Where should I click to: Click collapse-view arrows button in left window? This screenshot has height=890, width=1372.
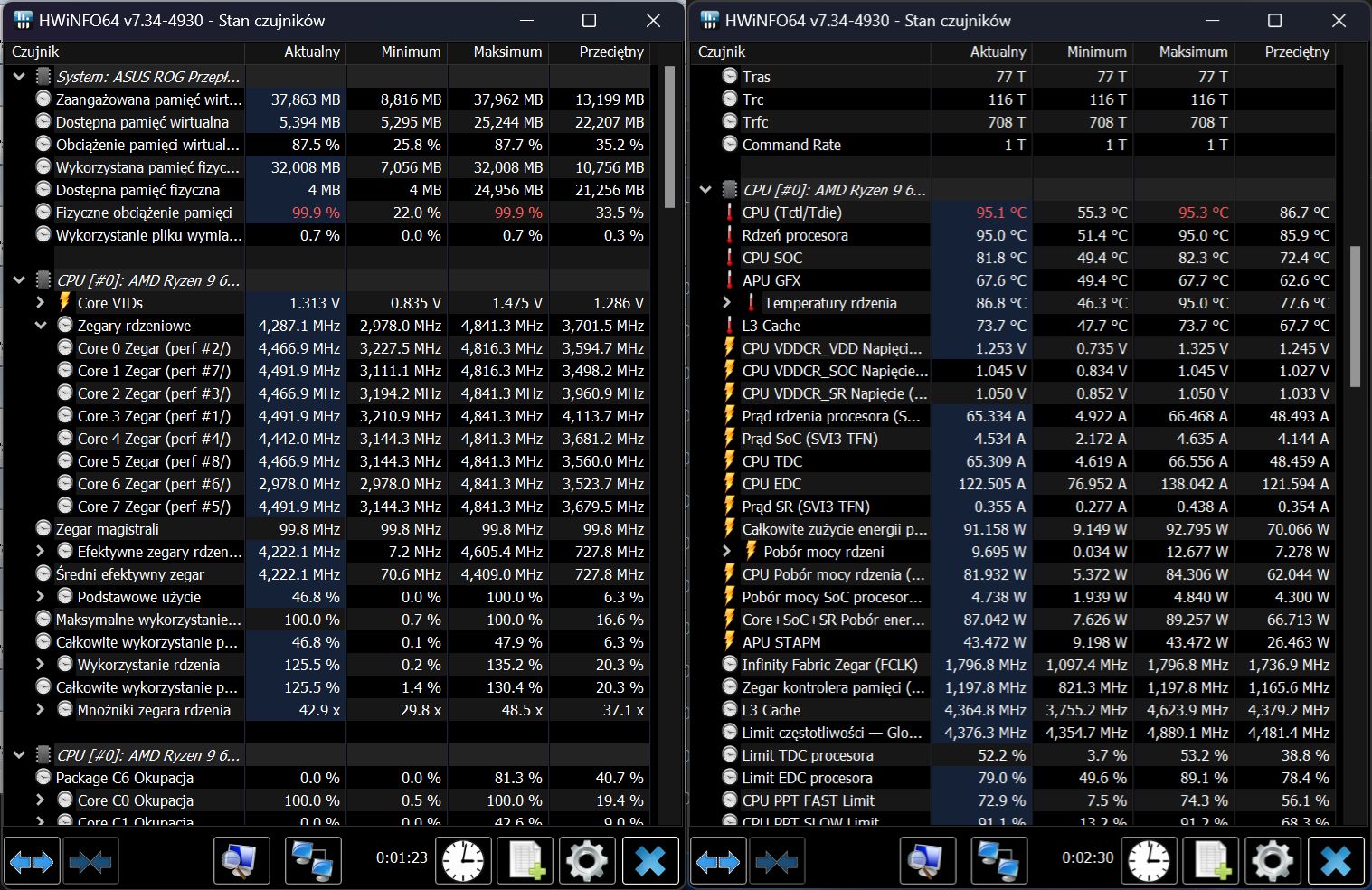tap(90, 861)
